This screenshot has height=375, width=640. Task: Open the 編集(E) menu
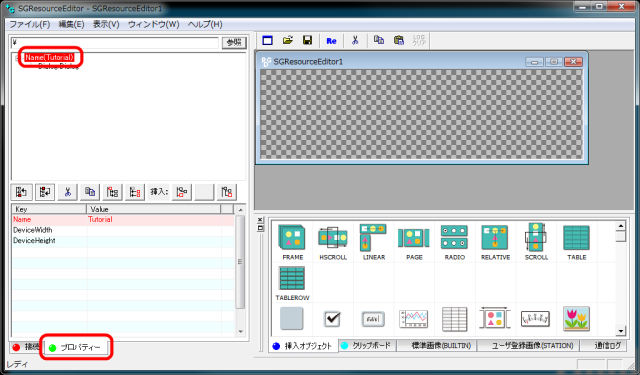71,24
